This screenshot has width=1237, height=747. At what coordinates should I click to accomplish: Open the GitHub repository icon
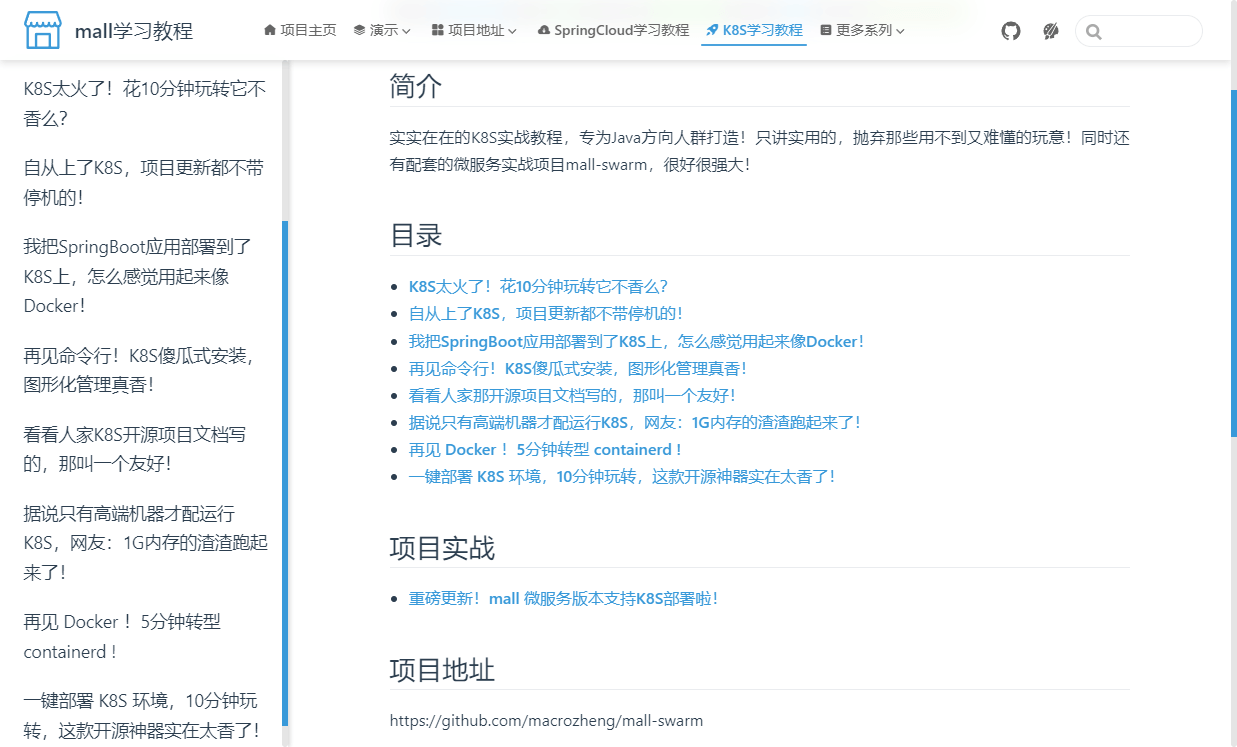pyautogui.click(x=1011, y=31)
